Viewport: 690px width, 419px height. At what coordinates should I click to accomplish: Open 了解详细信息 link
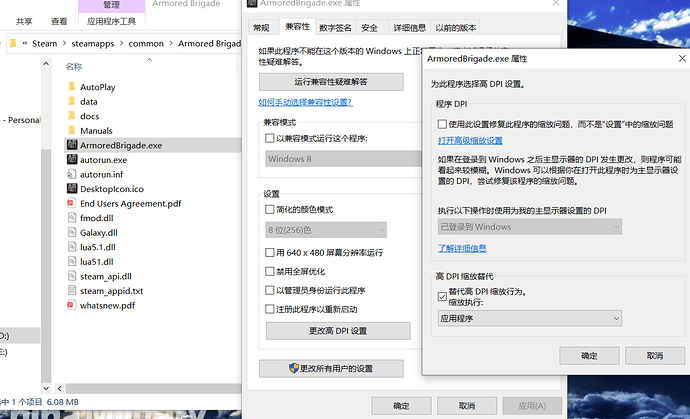(x=462, y=248)
